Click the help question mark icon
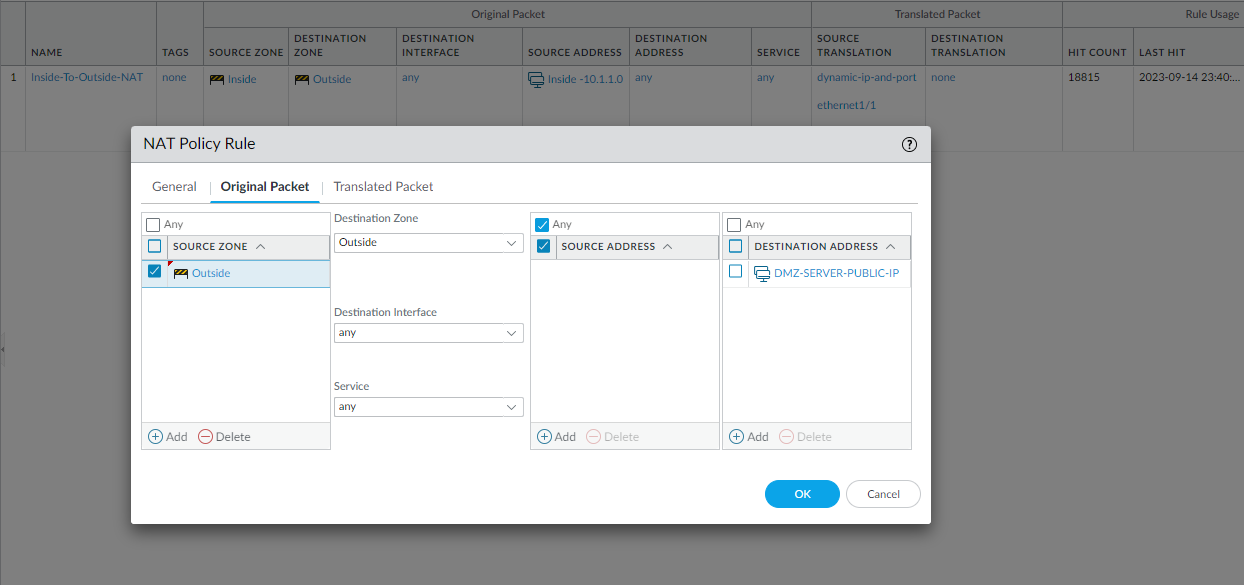 tap(909, 144)
